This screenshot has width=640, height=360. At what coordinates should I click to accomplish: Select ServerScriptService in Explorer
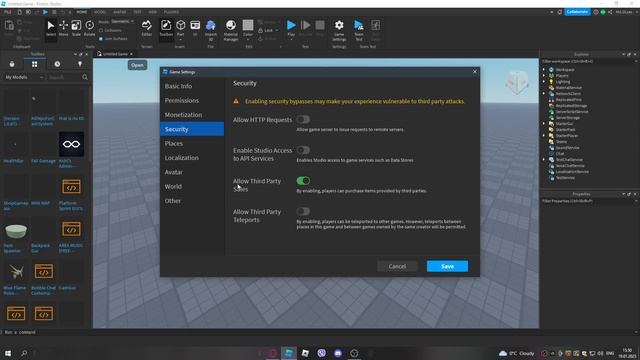572,111
